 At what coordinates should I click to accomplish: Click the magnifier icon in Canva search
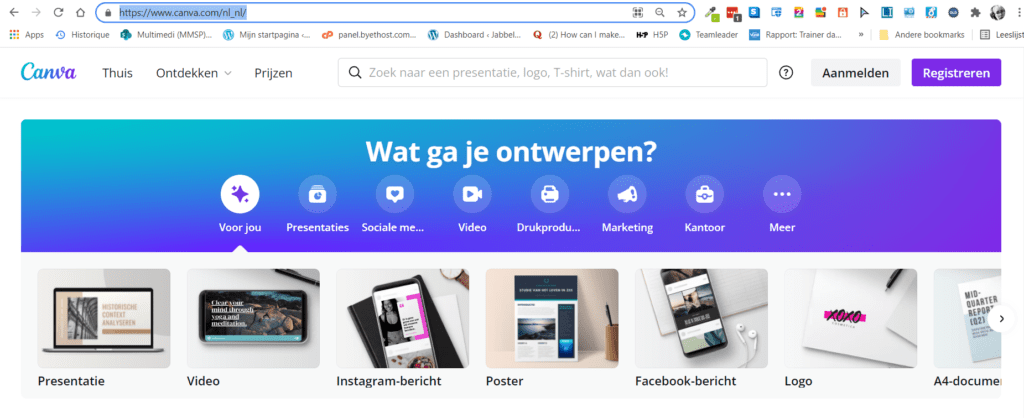[x=355, y=72]
